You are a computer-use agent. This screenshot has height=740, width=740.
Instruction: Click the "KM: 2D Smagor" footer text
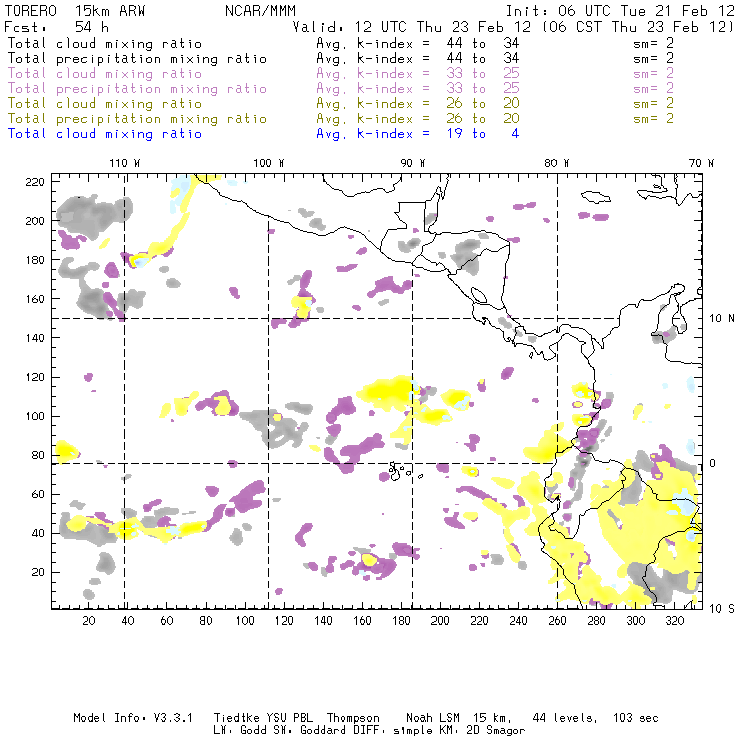[x=481, y=731]
